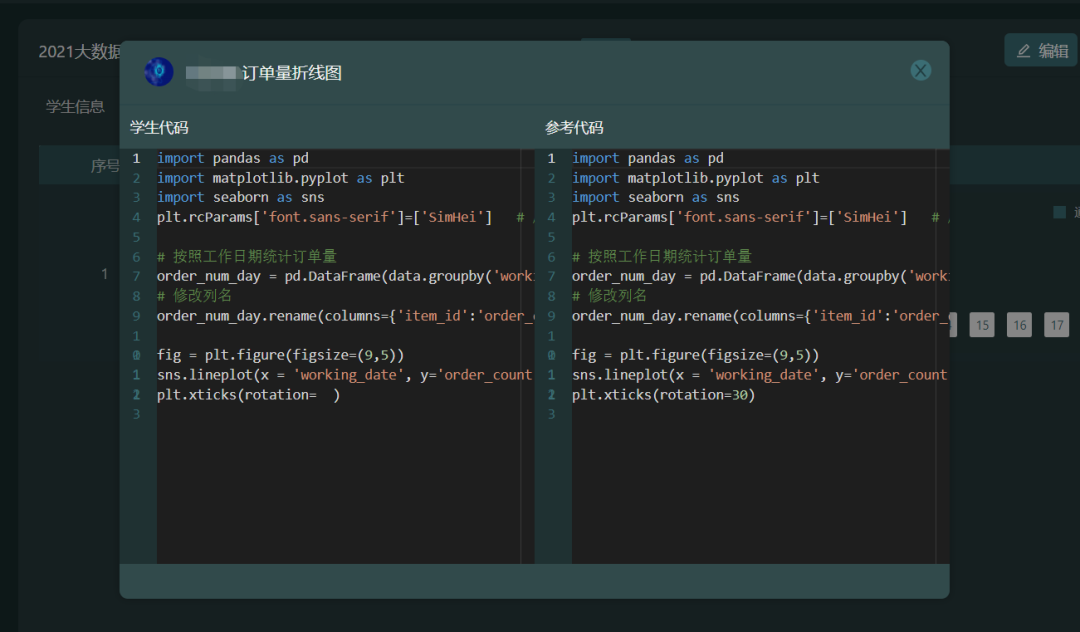Viewport: 1080px width, 632px height.
Task: Click student code order_num_day groupby line
Action: pyautogui.click(x=345, y=276)
